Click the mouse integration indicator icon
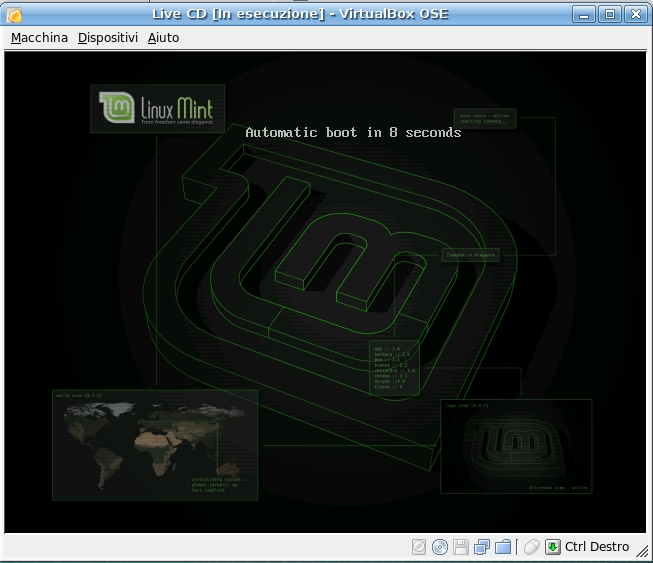Viewport: 653px width, 563px height. 531,547
